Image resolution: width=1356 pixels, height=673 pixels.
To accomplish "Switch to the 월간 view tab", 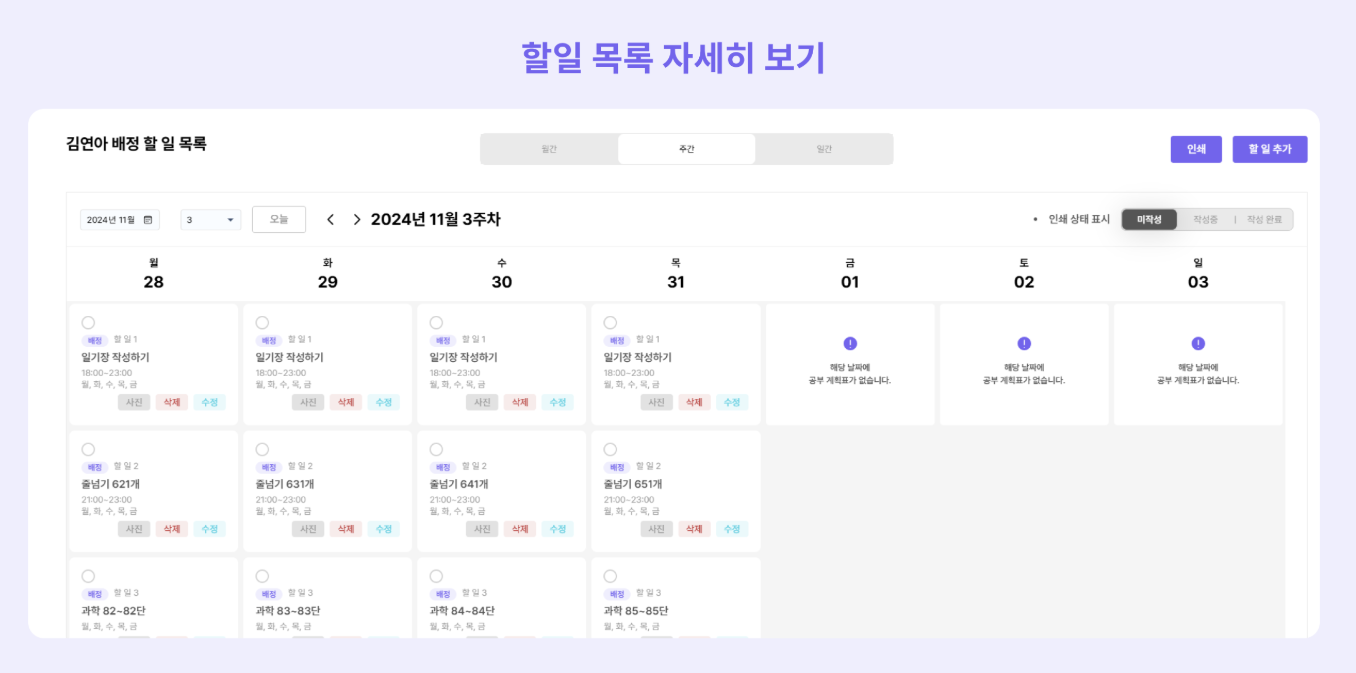I will (549, 149).
